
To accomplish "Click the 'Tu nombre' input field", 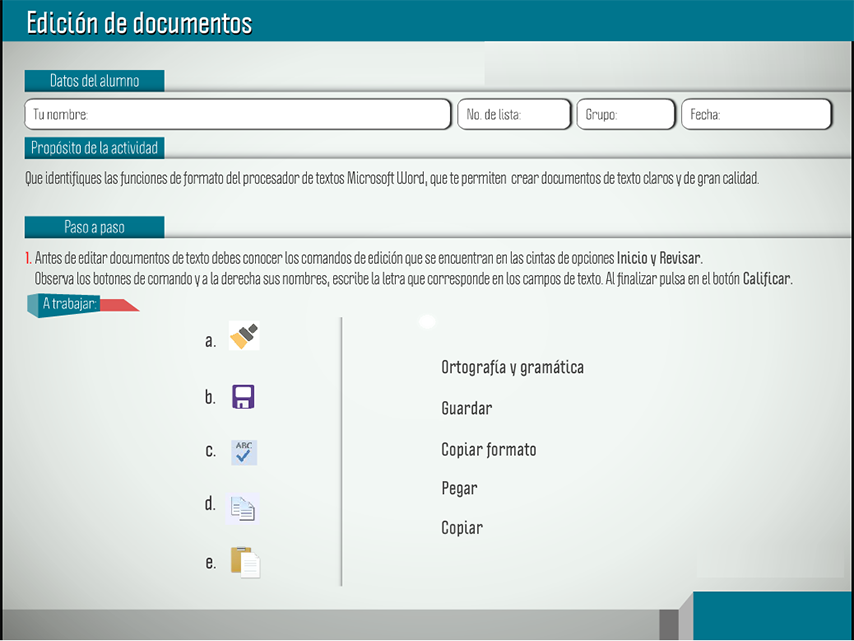I will pos(238,115).
